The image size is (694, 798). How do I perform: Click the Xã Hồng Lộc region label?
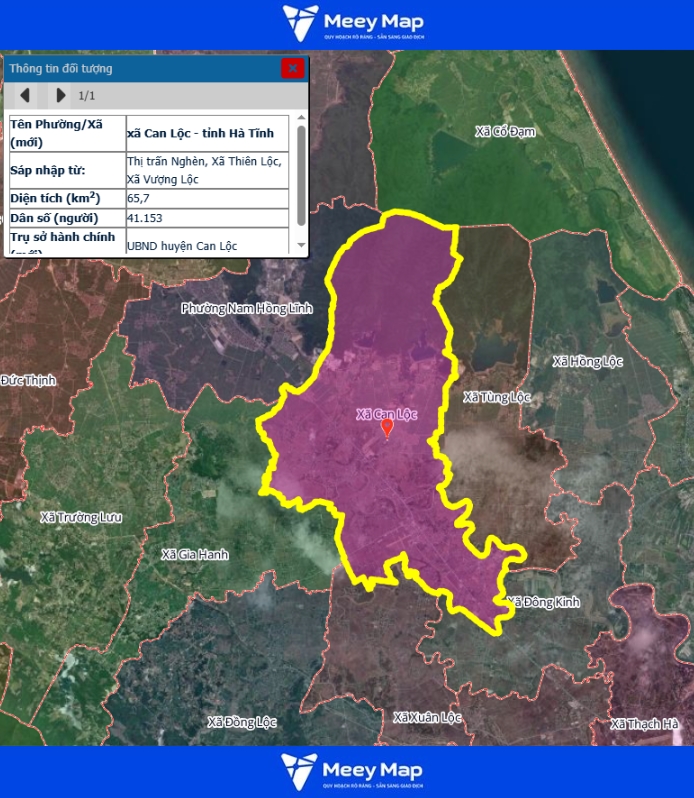point(588,361)
